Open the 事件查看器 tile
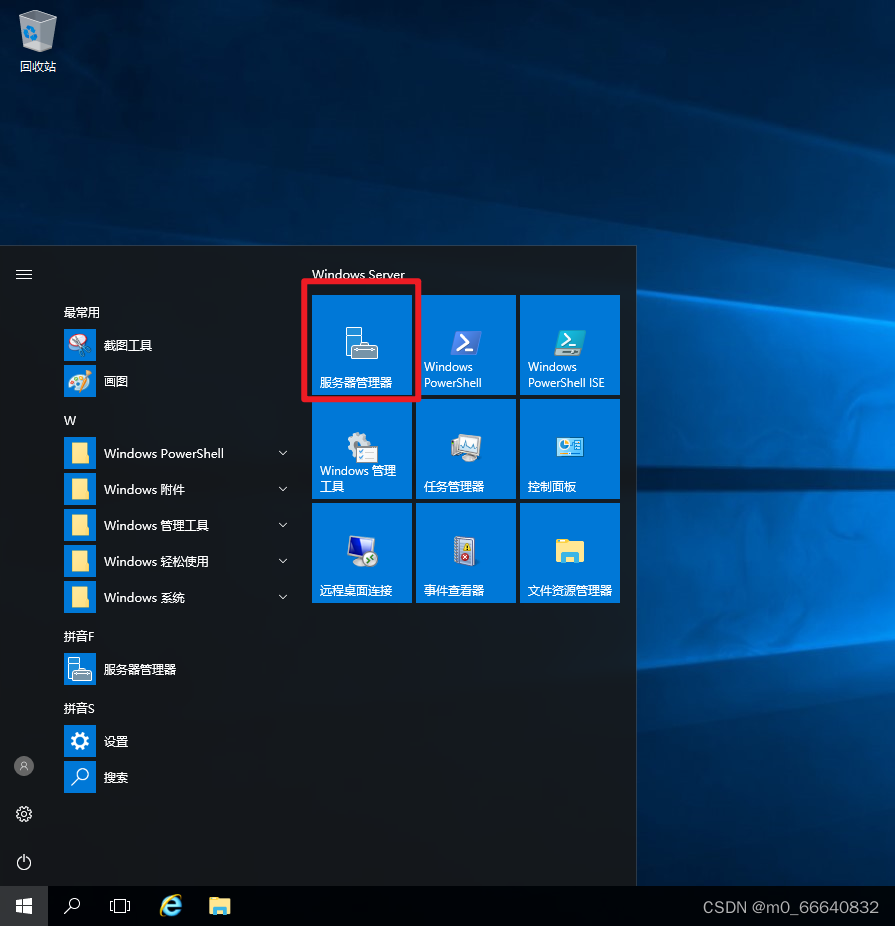 click(466, 553)
